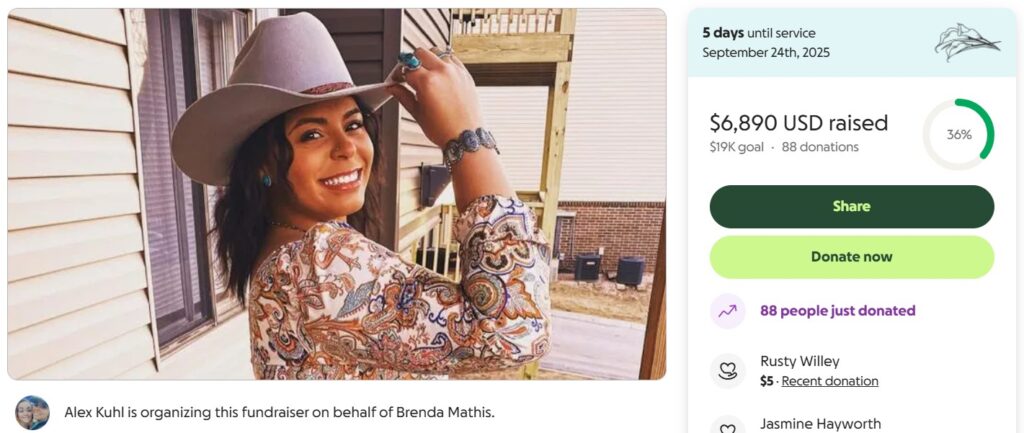Select the Jasmine Hayworth donor name
This screenshot has width=1024, height=433.
pyautogui.click(x=820, y=424)
